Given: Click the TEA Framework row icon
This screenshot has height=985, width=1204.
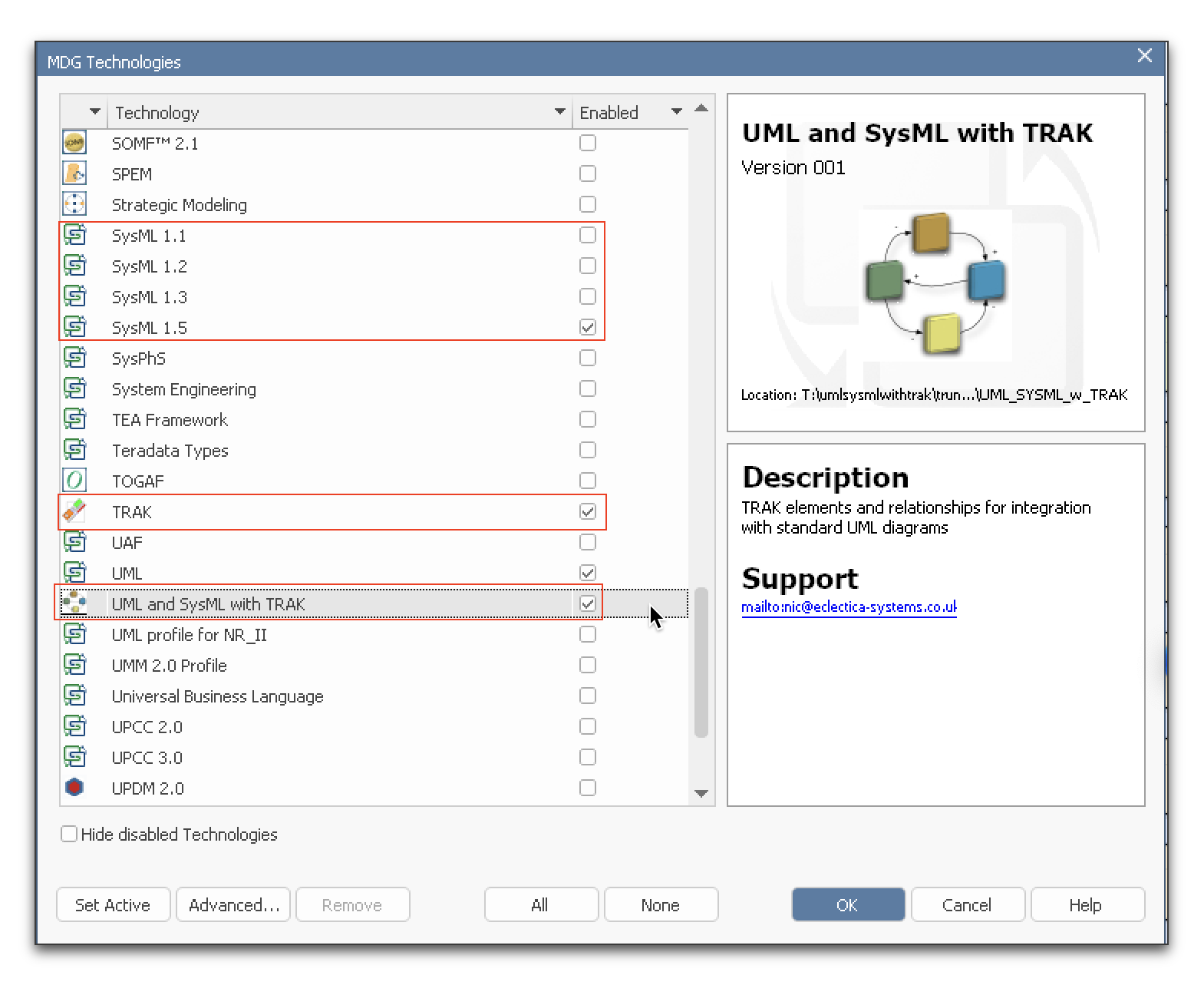Looking at the screenshot, I should [x=74, y=419].
